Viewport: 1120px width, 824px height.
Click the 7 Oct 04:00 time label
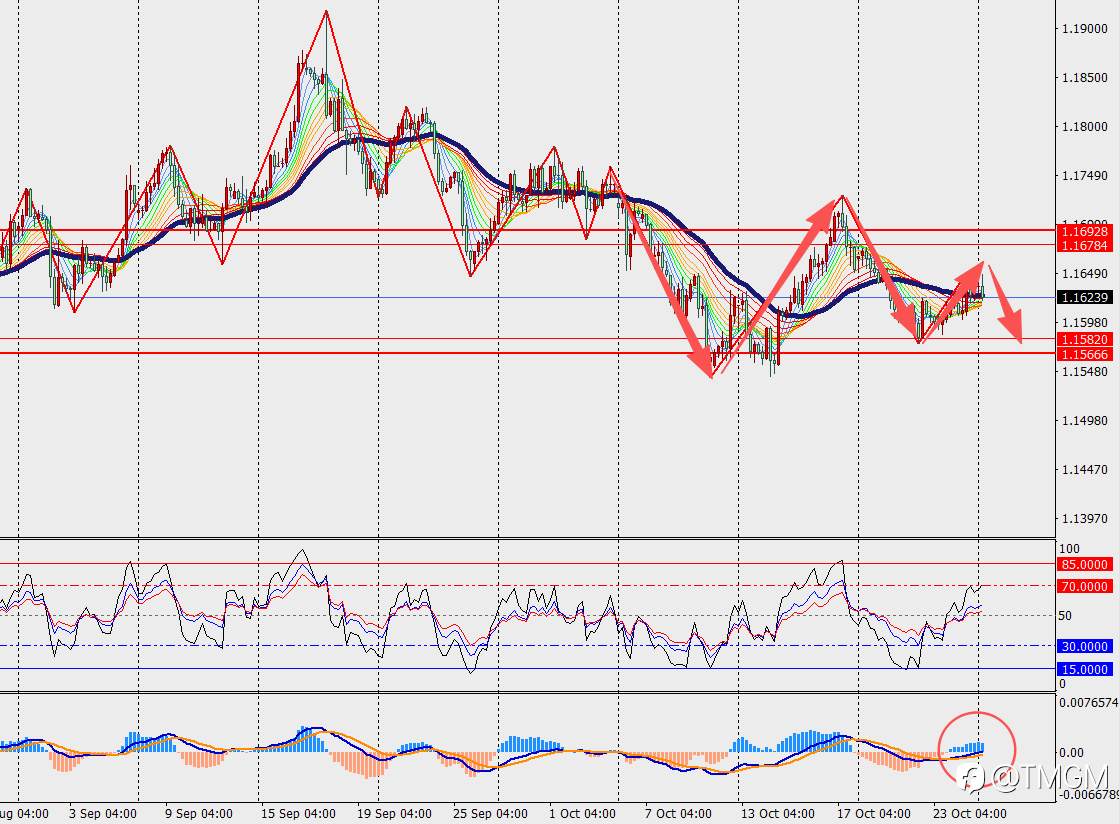[x=678, y=813]
